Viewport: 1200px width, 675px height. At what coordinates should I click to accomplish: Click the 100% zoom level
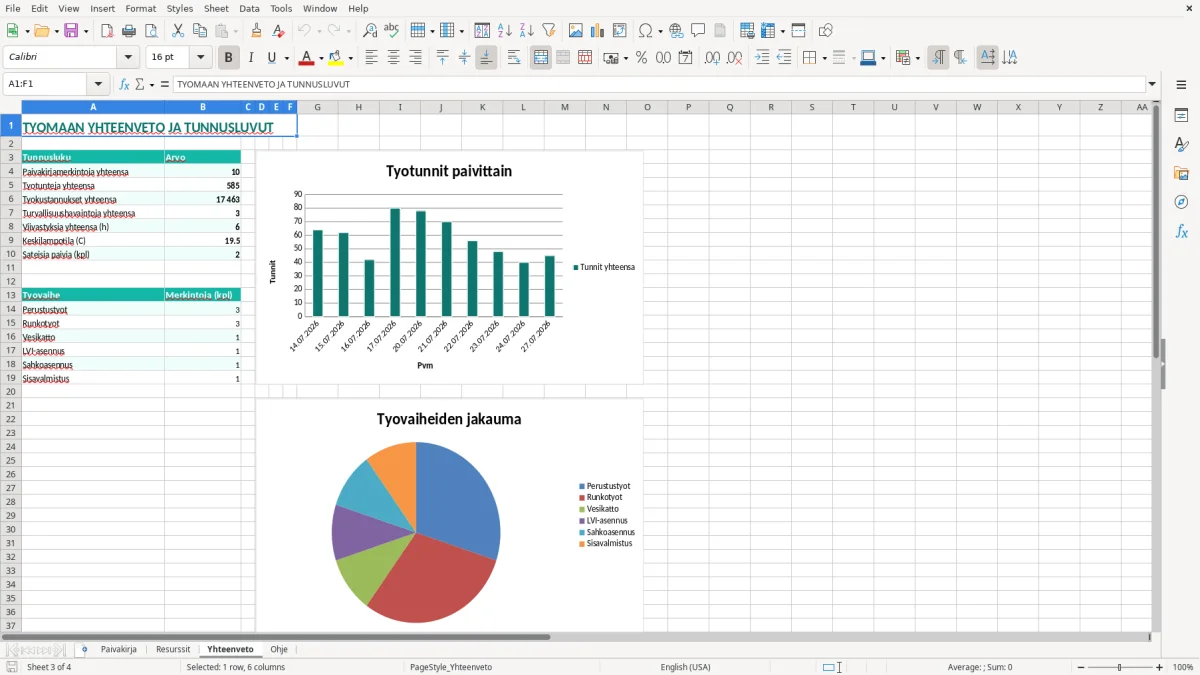click(1183, 667)
